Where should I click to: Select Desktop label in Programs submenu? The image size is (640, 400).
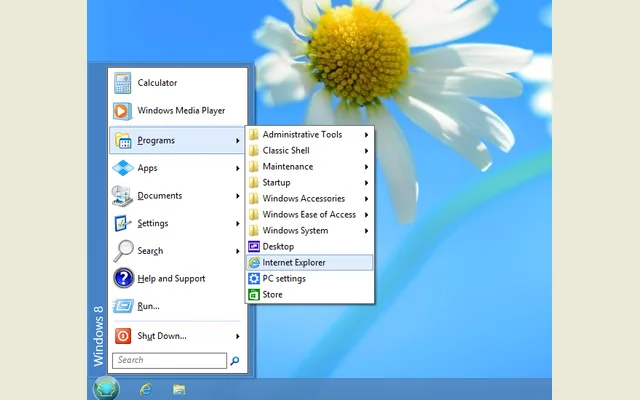(x=278, y=247)
